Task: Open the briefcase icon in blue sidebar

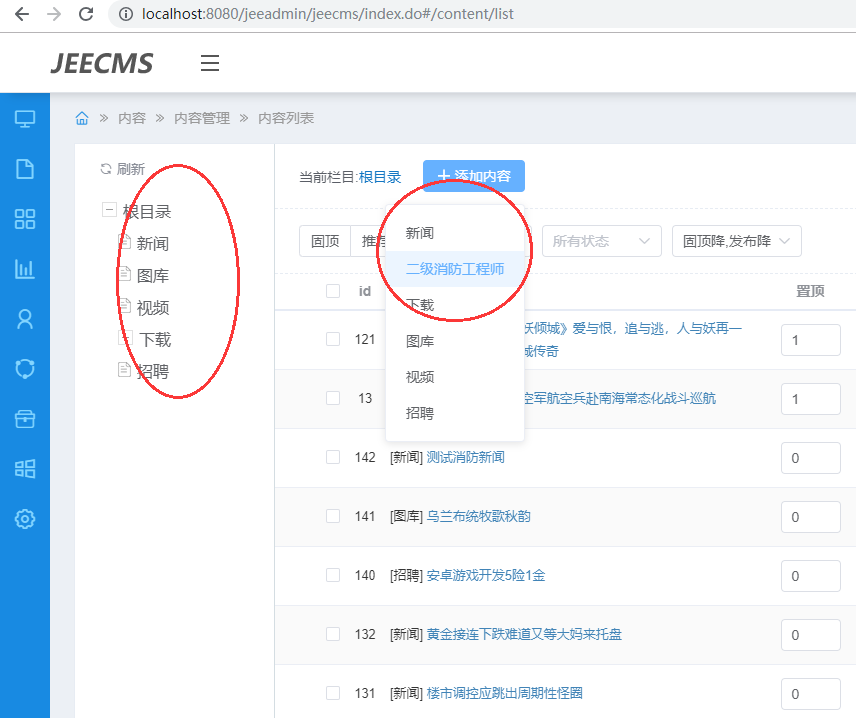Action: [25, 419]
